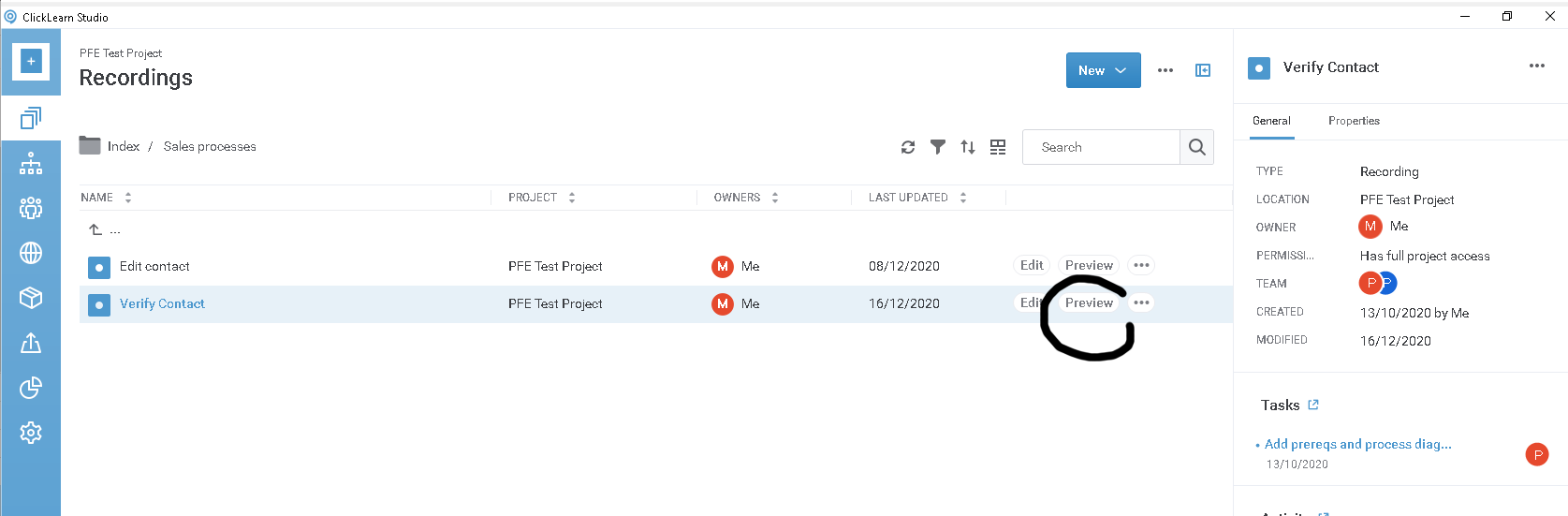This screenshot has width=1568, height=516.
Task: Click the sort arrows icon
Action: pos(968,147)
